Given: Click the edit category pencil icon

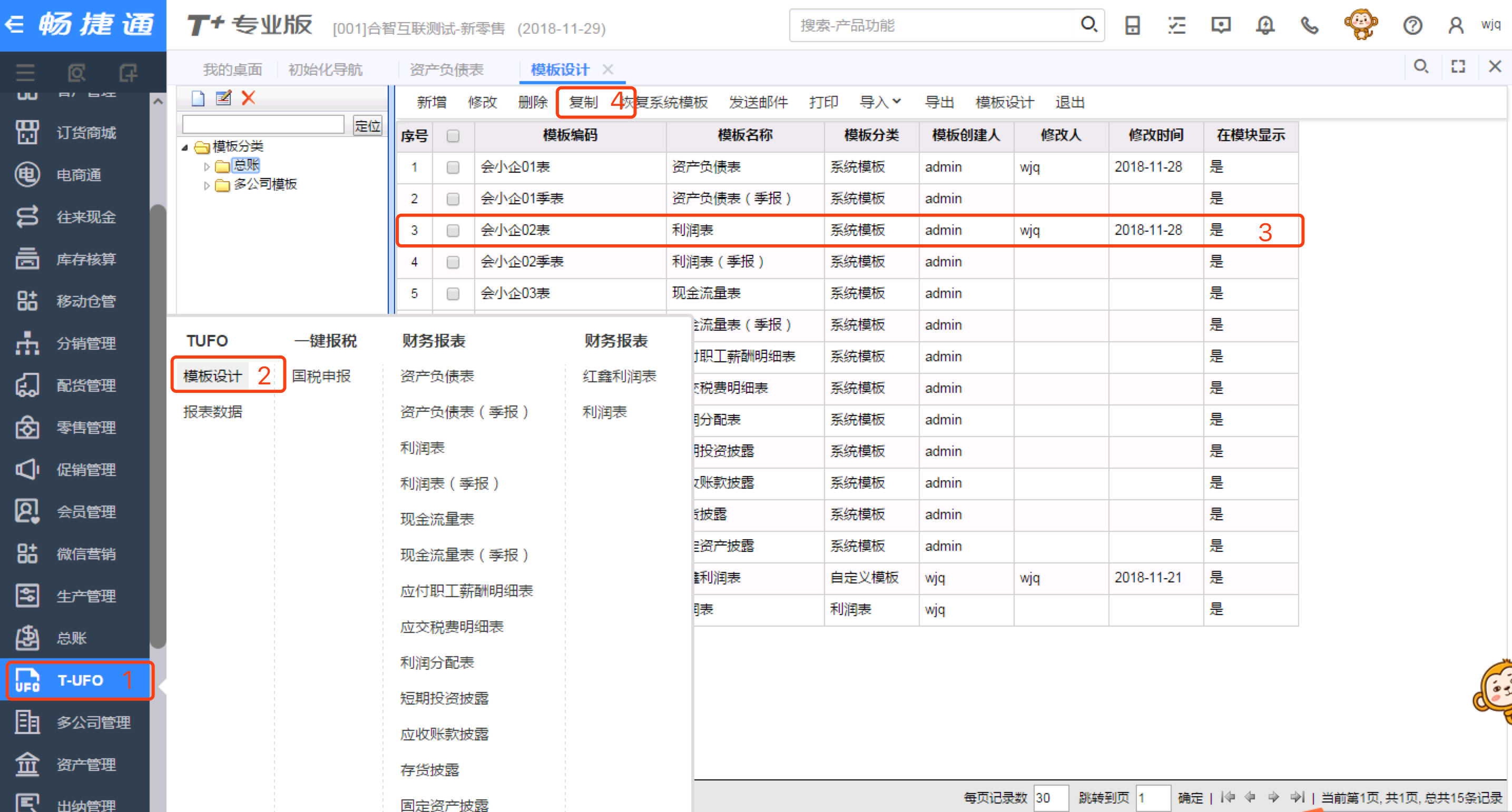Looking at the screenshot, I should 223,97.
